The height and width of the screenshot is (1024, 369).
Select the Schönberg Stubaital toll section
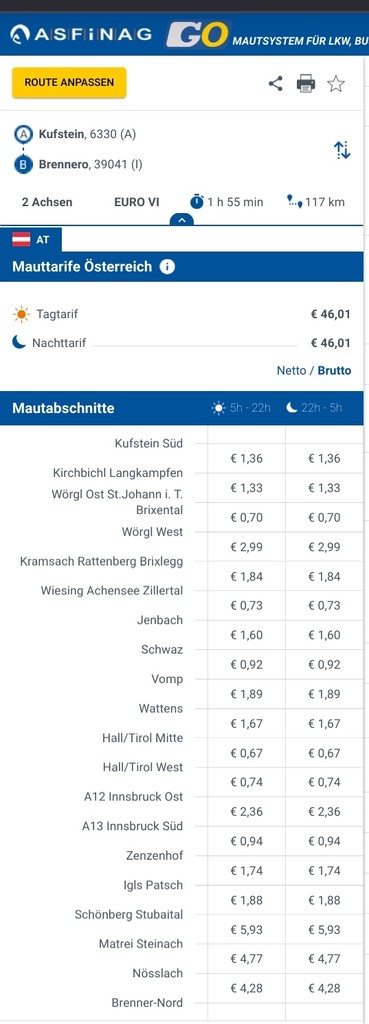pos(129,914)
